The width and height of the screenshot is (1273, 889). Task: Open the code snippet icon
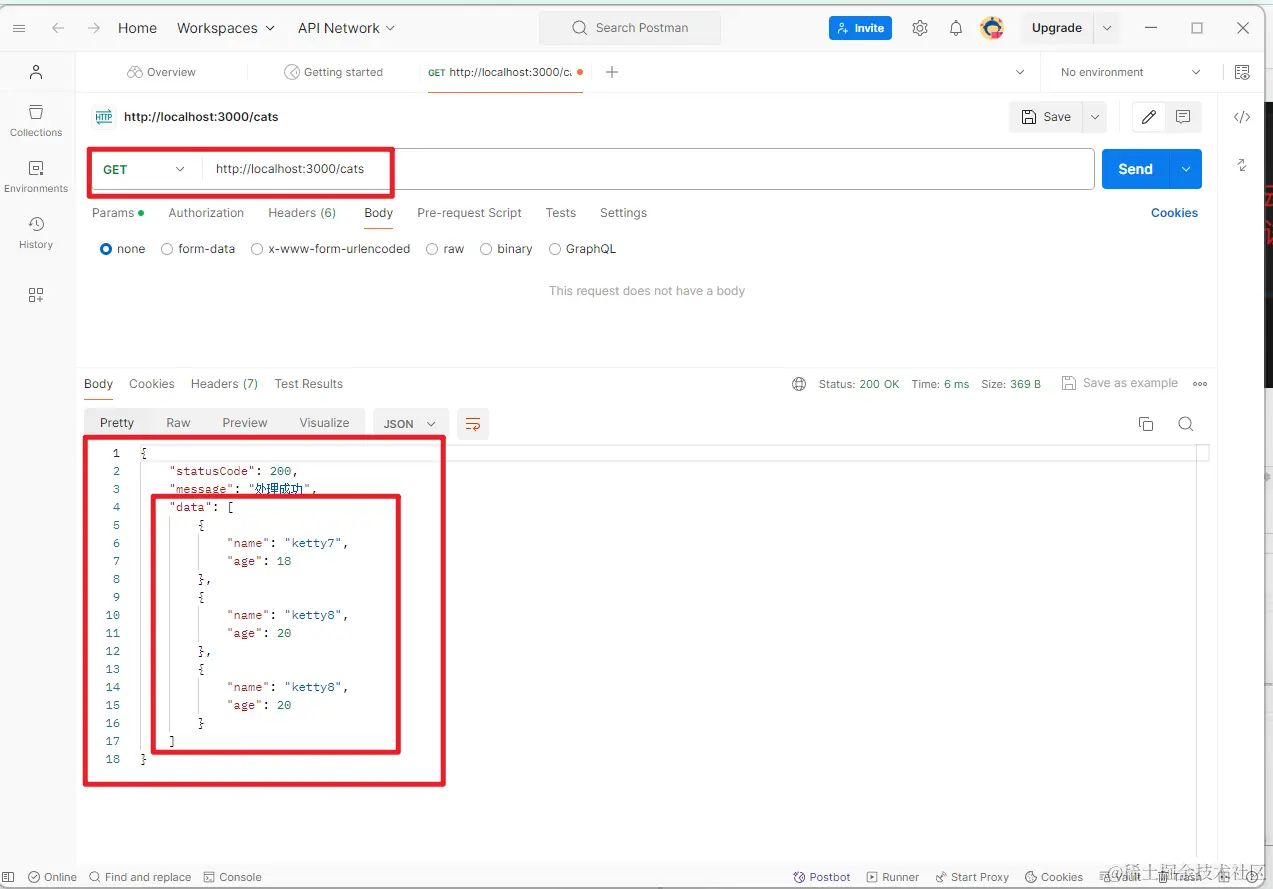pos(1242,117)
